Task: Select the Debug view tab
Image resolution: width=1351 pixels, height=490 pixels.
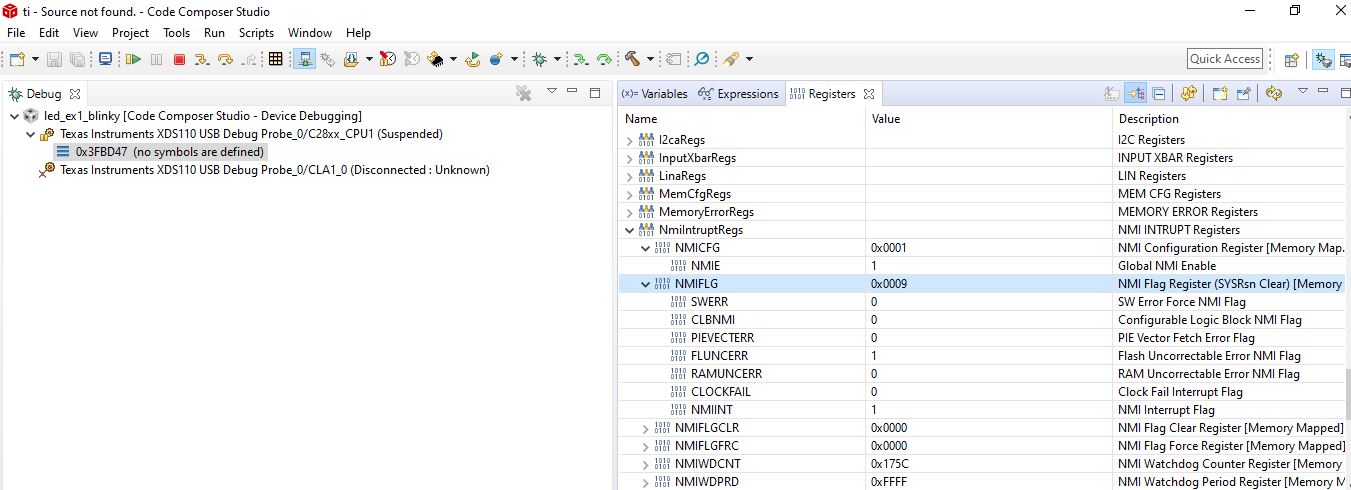Action: coord(43,93)
